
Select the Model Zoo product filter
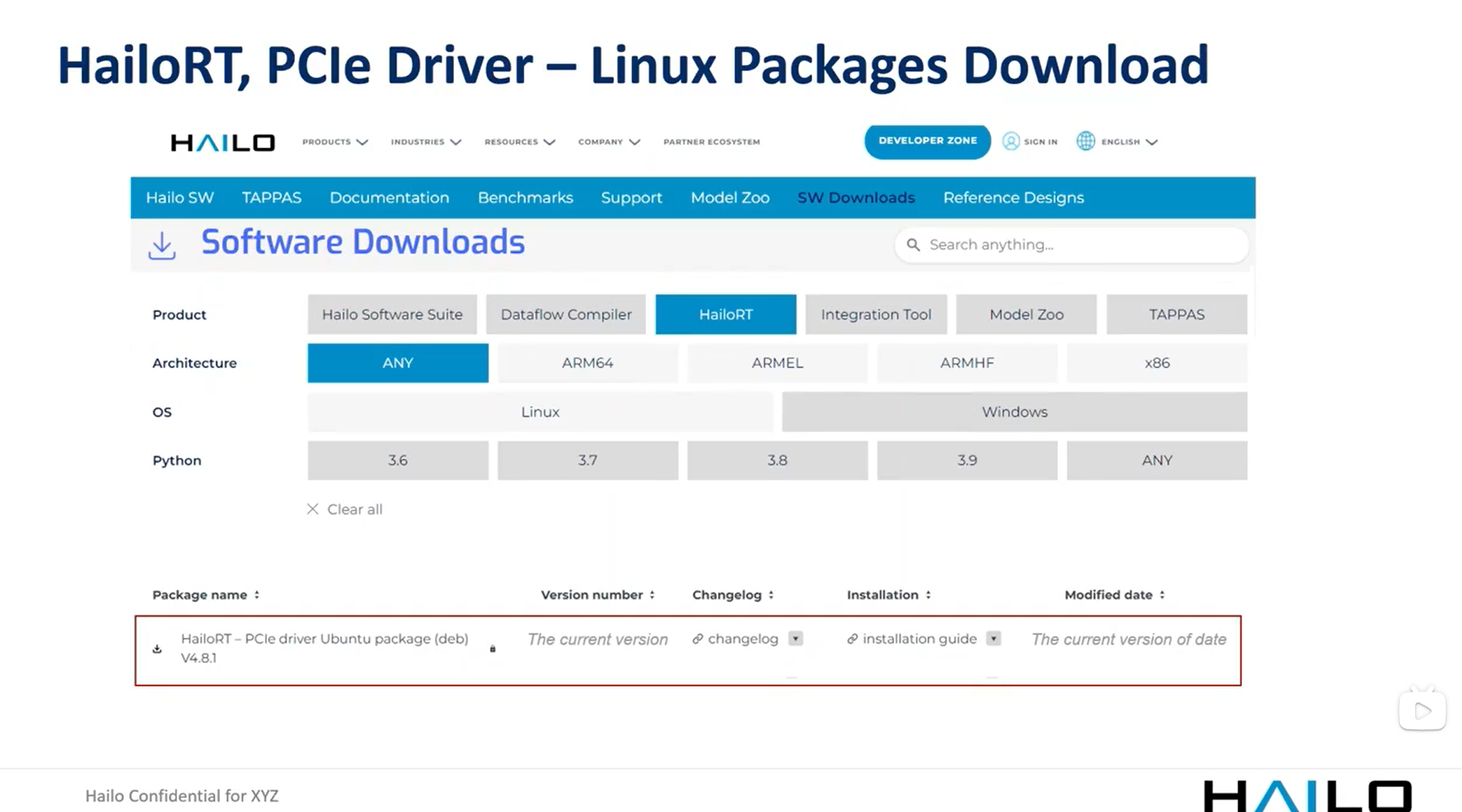[x=1026, y=314]
